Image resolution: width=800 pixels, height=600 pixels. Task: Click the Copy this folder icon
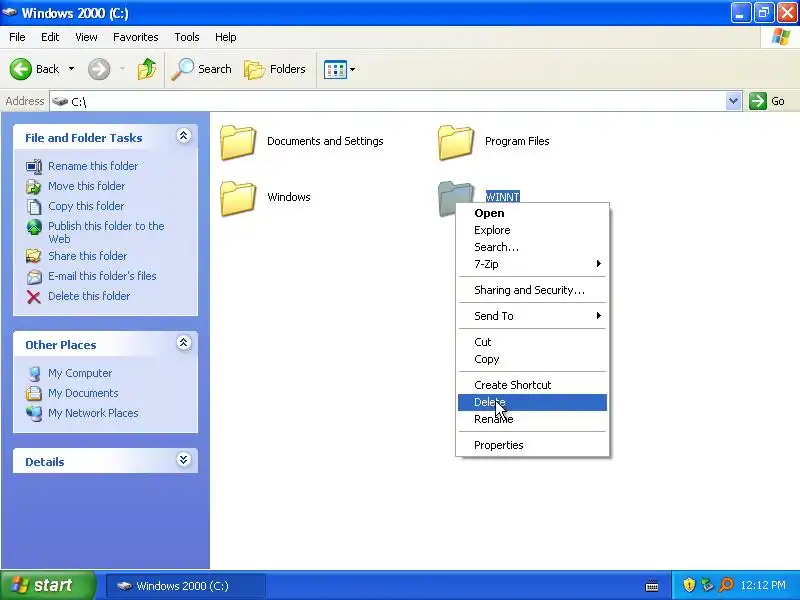pos(34,206)
